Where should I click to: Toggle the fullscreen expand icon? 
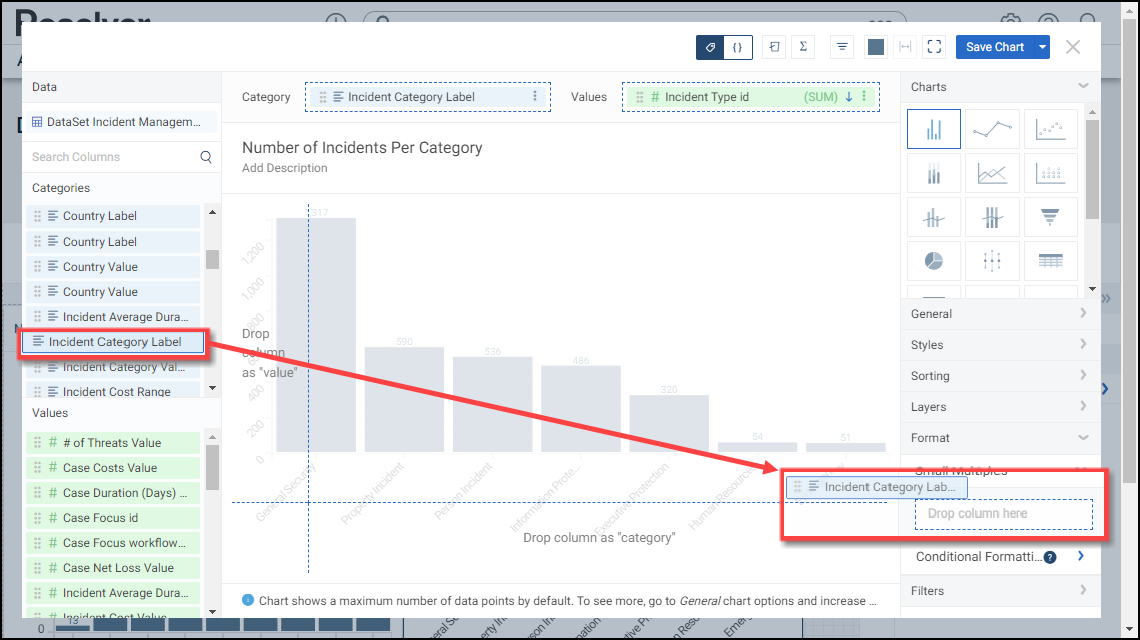tap(934, 47)
